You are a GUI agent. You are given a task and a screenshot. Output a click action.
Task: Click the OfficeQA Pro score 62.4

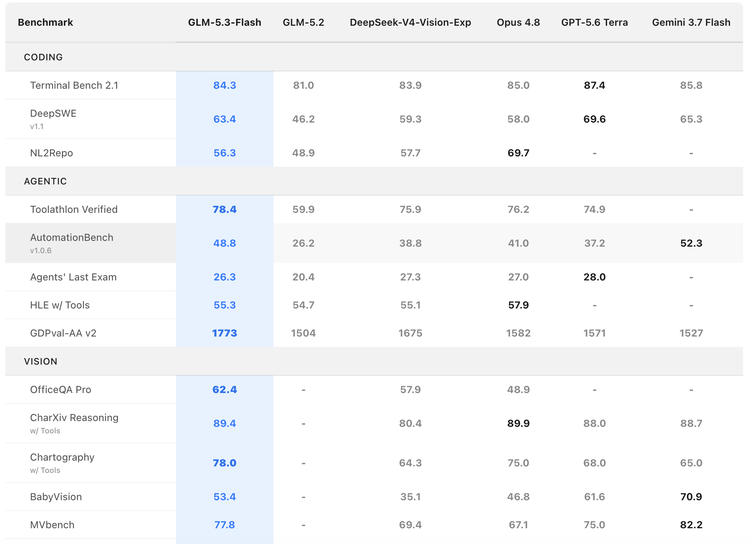click(224, 390)
